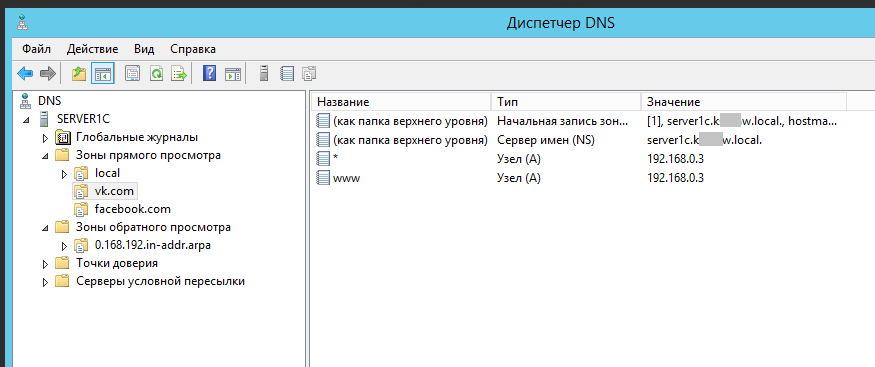Select Серверы условной пересылки label

[x=160, y=281]
